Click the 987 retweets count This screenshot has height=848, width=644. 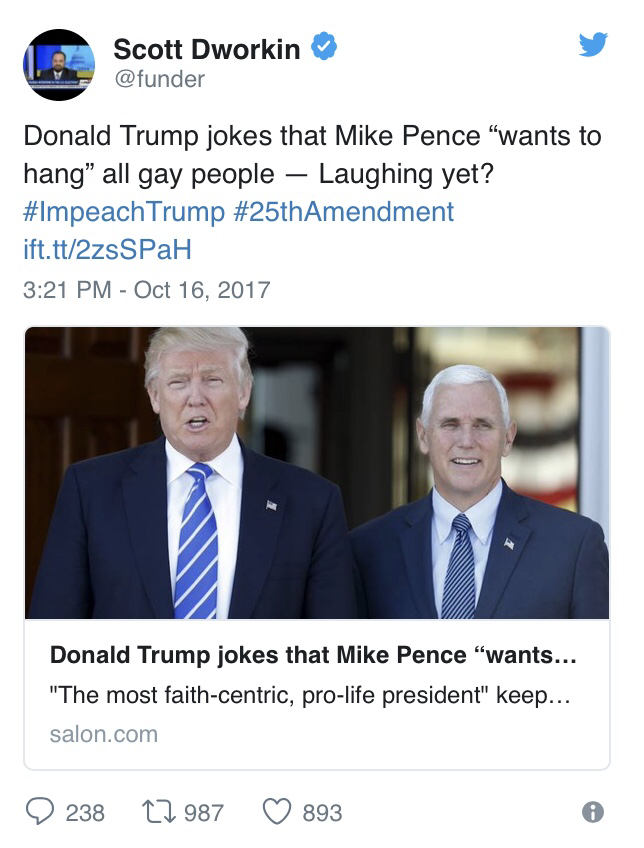[x=204, y=813]
